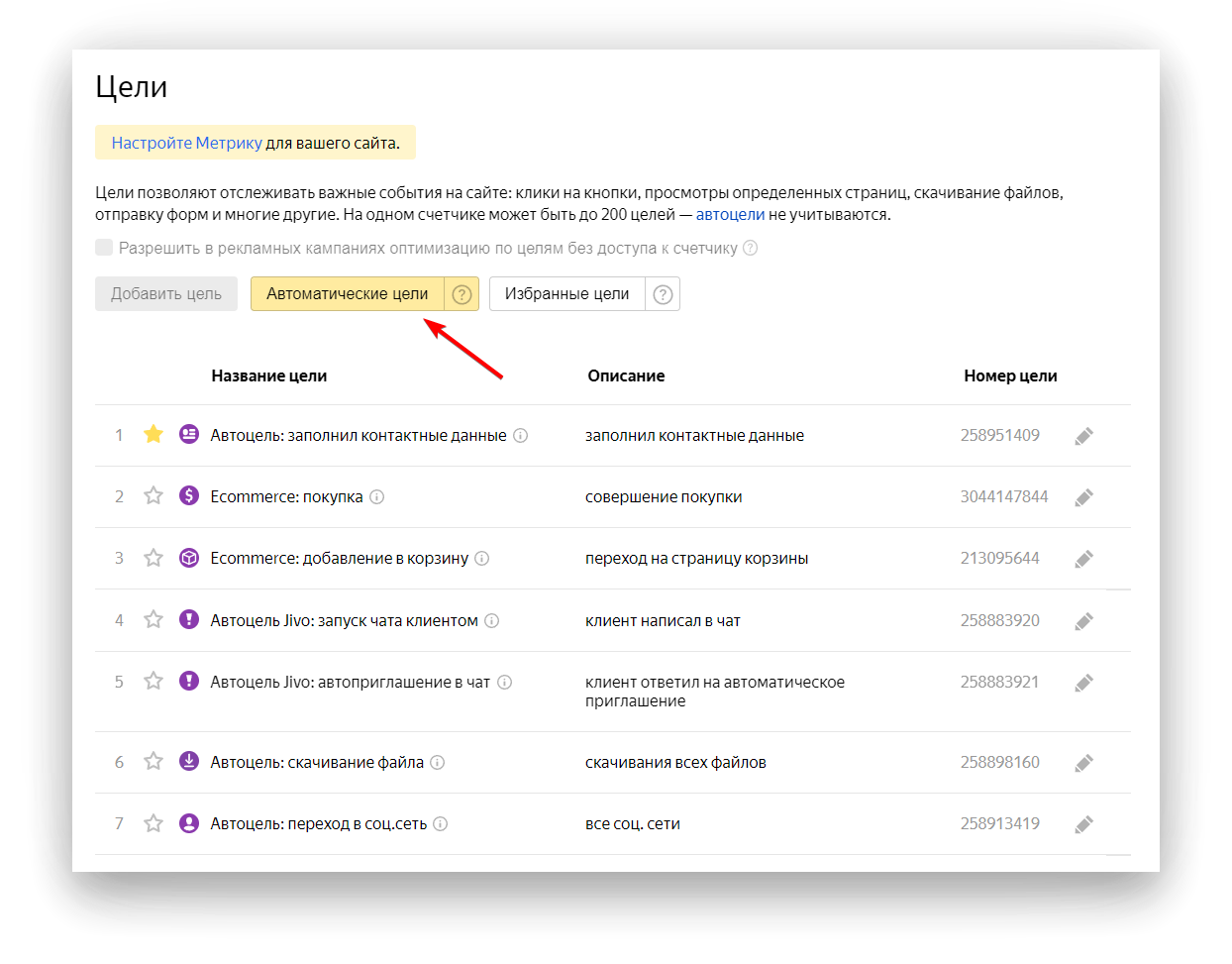Show Избранные цели
Viewport: 1232px width, 964px height.
pyautogui.click(x=566, y=294)
